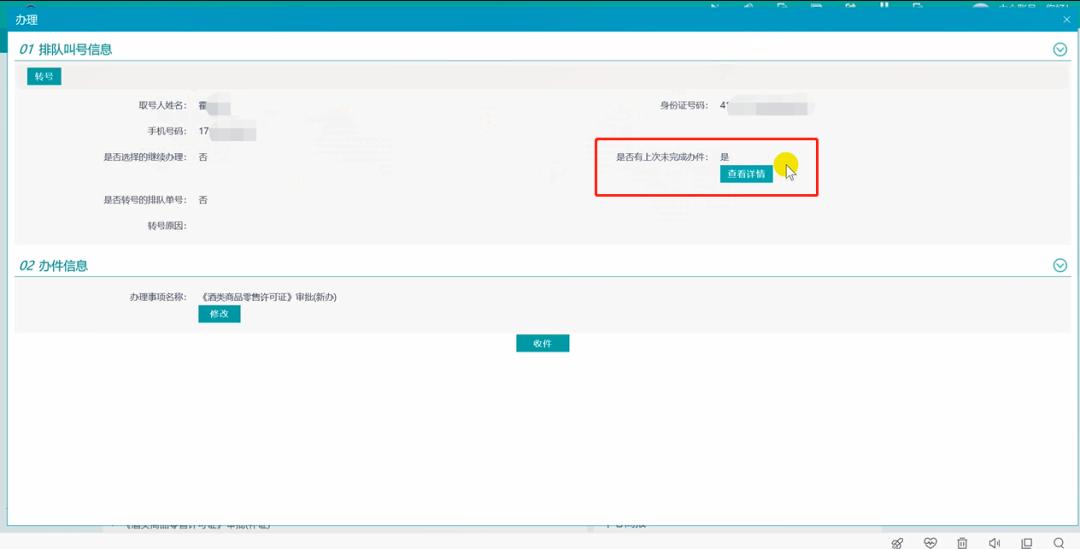Click the 02 办件信息 section heading
The image size is (1080, 549).
(x=54, y=265)
